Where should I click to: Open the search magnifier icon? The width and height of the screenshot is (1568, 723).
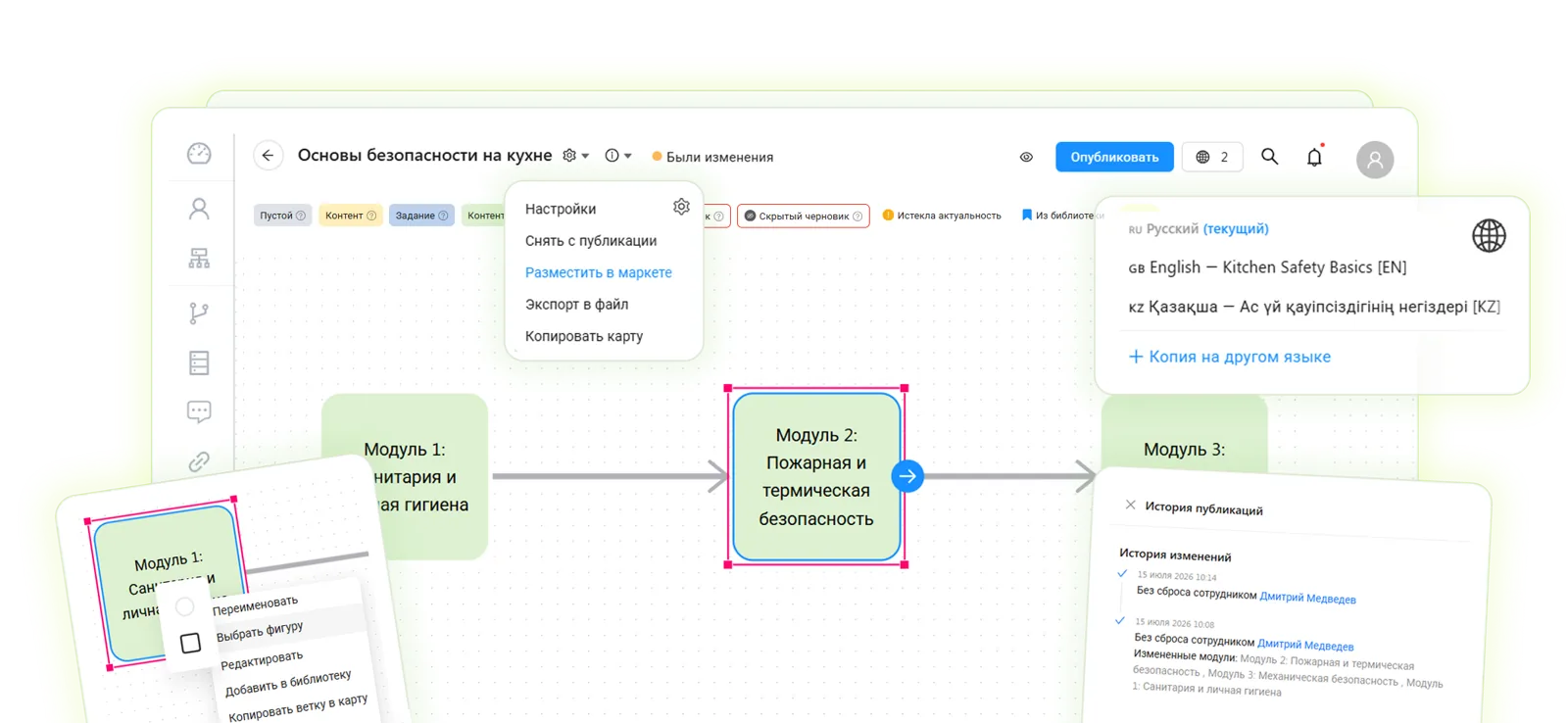(1269, 157)
